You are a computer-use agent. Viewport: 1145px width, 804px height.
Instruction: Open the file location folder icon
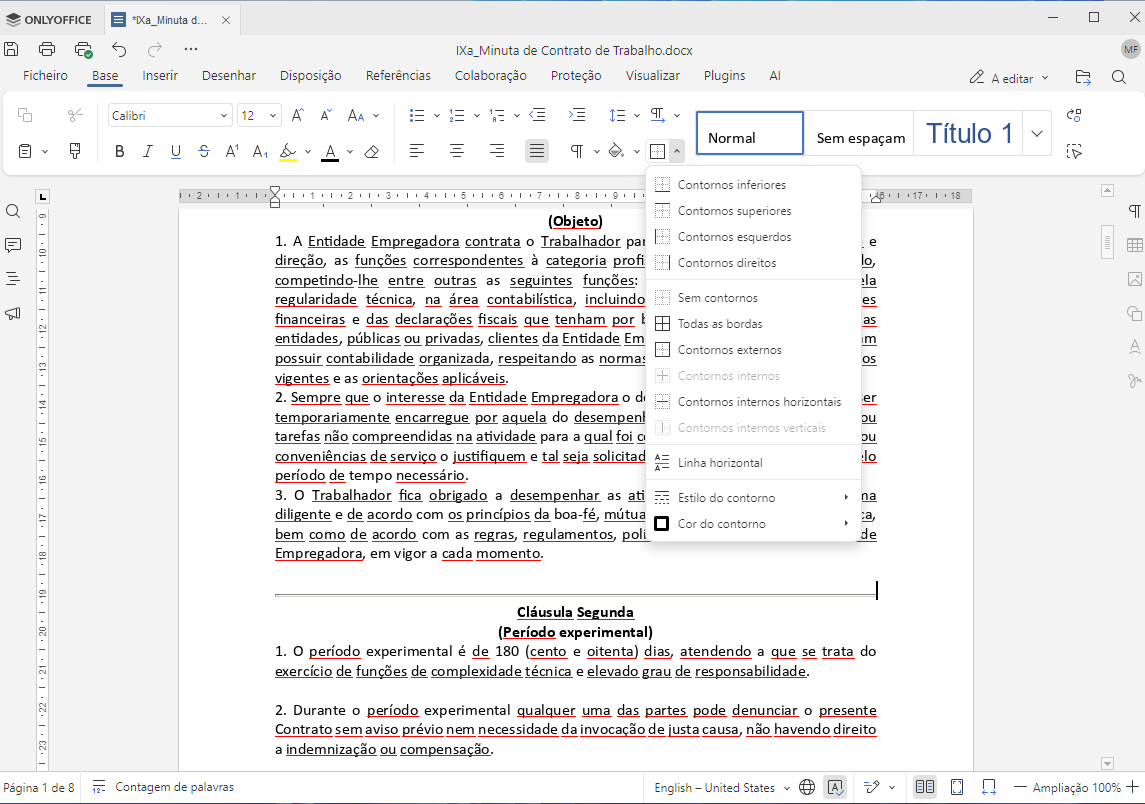point(1084,77)
